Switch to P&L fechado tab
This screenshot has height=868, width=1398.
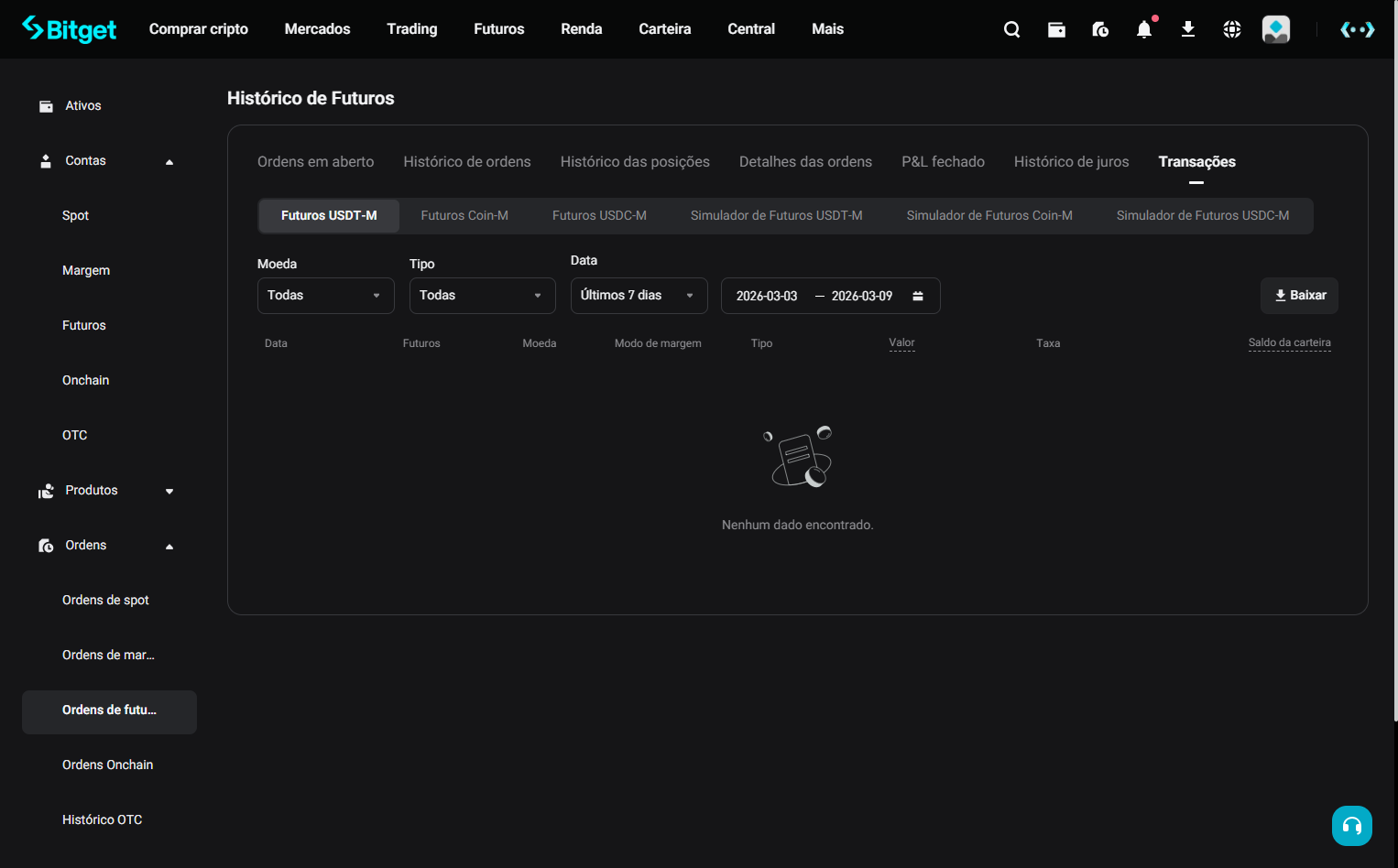943,162
